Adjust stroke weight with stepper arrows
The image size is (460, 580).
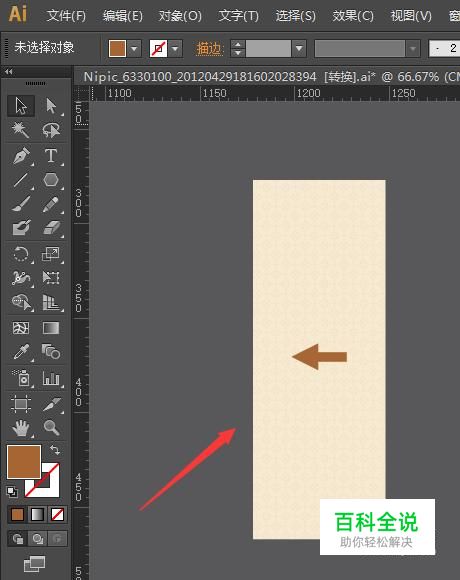(x=237, y=48)
